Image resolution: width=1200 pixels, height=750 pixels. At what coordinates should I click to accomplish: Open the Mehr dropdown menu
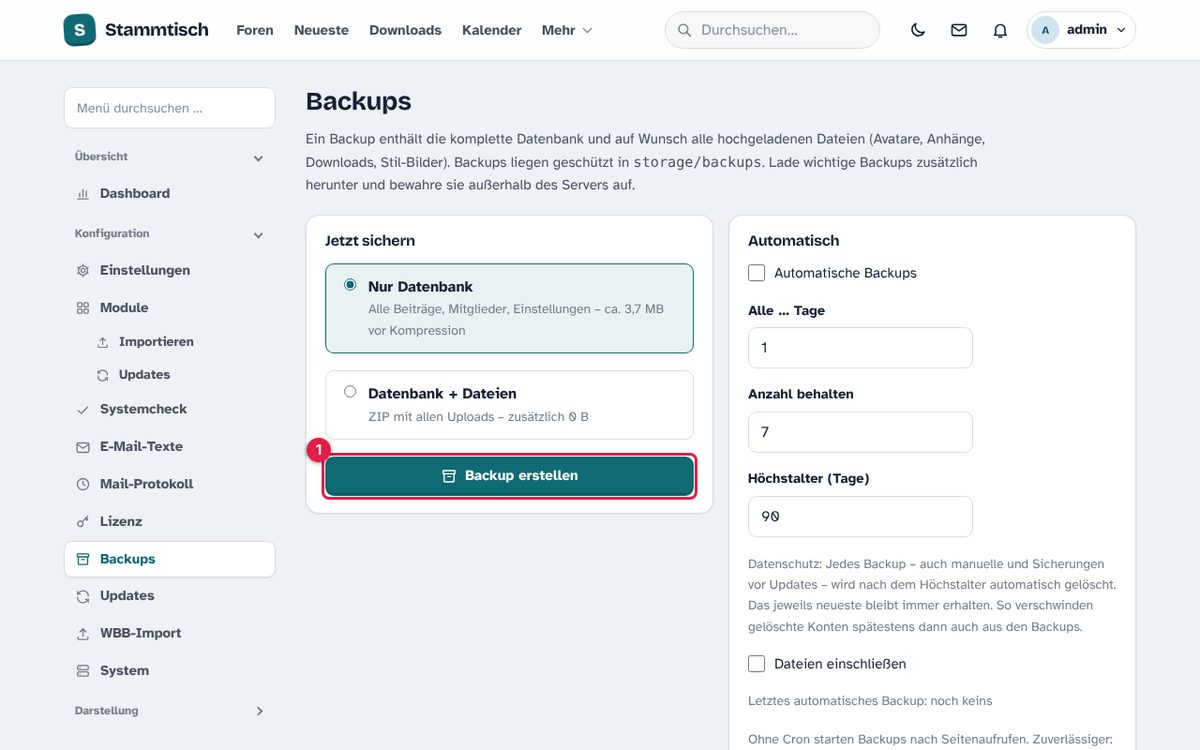tap(567, 30)
